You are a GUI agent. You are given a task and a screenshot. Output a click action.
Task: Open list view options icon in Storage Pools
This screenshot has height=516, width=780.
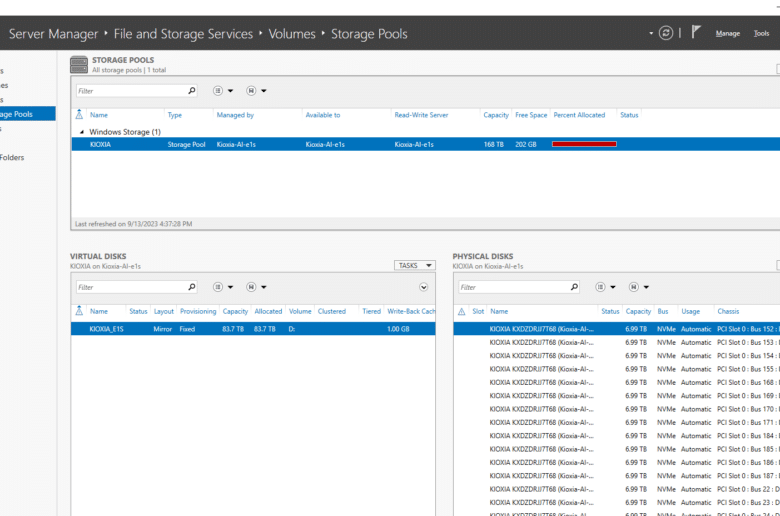[217, 91]
